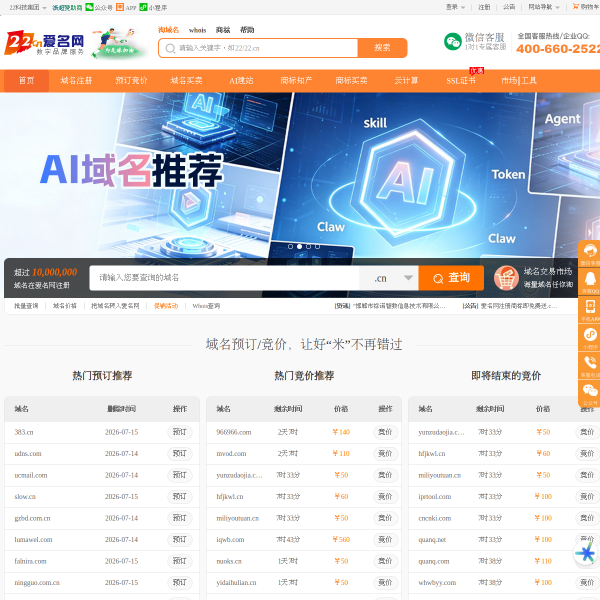Click the orange 促销活动 link
The width and height of the screenshot is (600, 600).
166,306
